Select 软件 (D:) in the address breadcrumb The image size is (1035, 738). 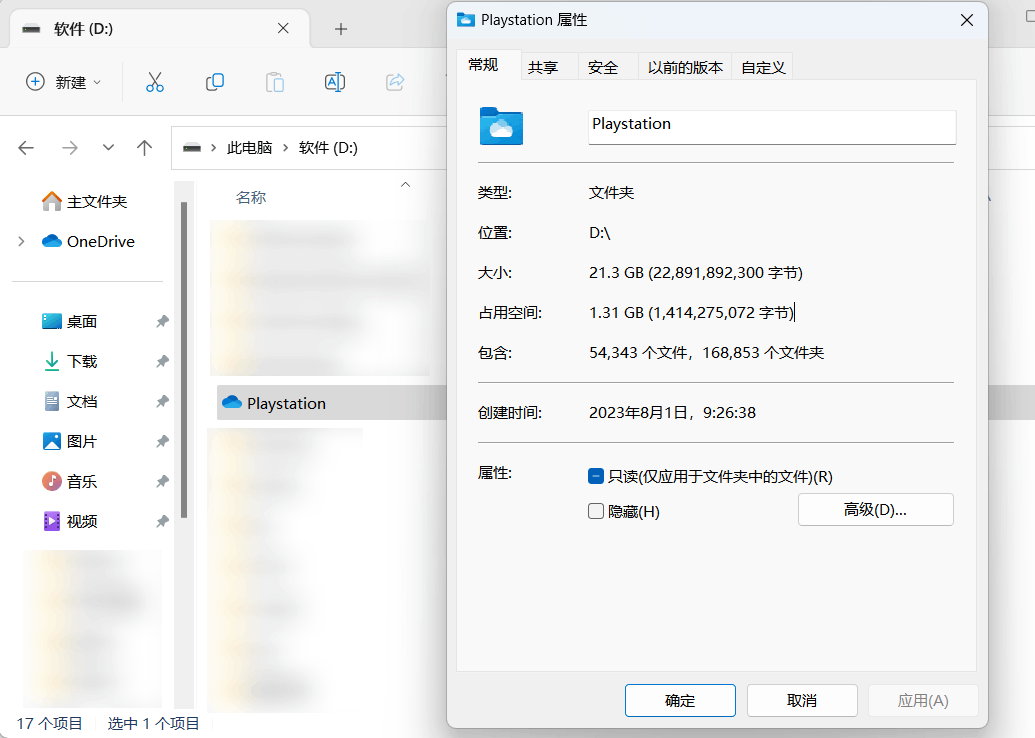point(328,148)
